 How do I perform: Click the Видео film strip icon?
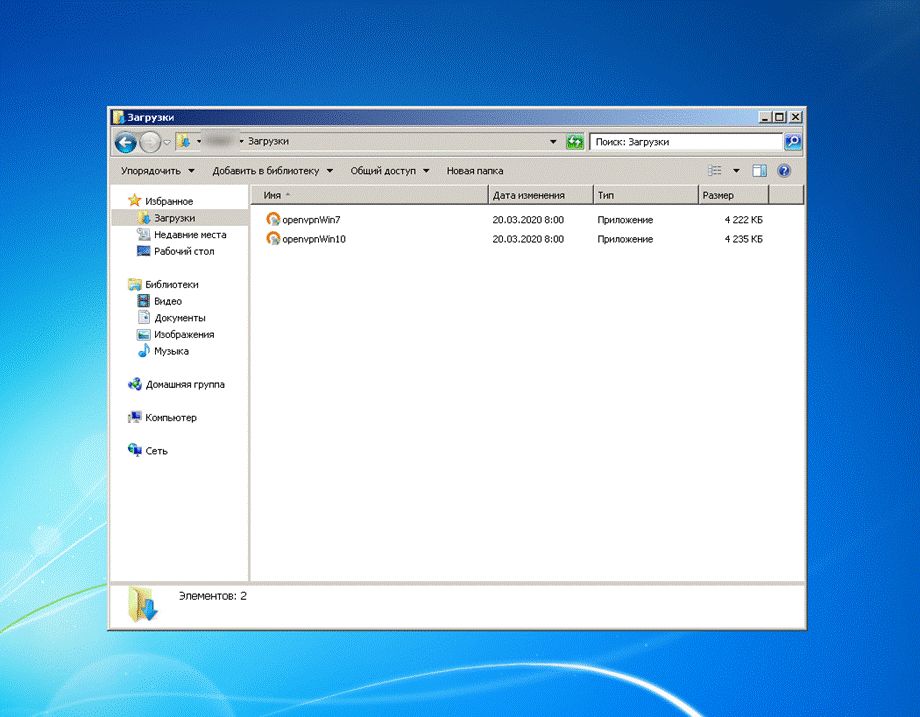144,301
